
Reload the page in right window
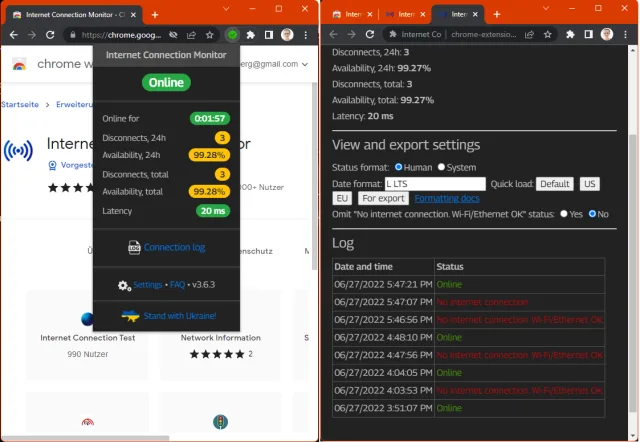click(370, 34)
